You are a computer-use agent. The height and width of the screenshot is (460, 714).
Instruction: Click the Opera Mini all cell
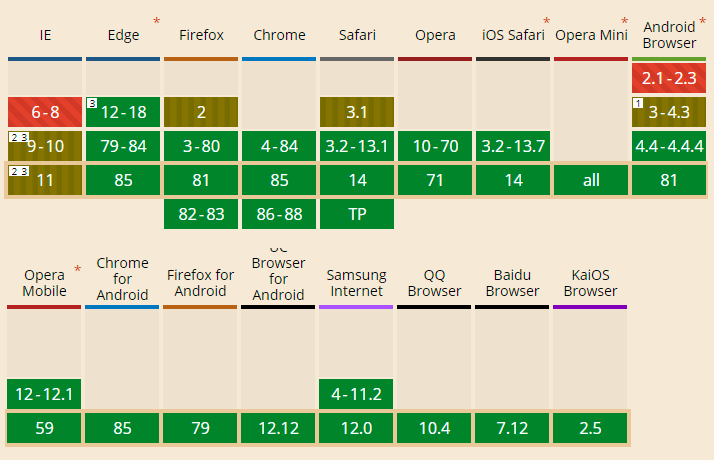(591, 180)
